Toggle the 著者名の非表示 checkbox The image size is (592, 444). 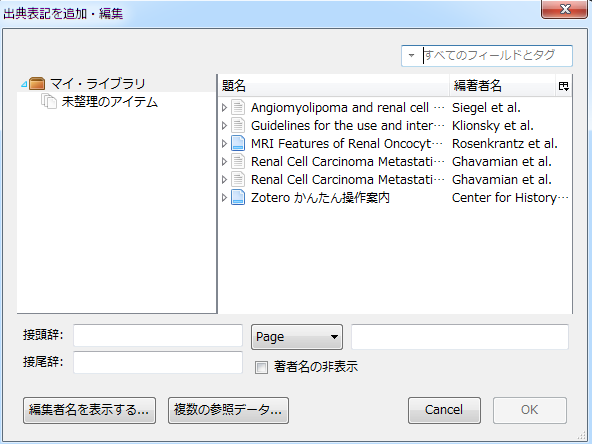tap(261, 367)
